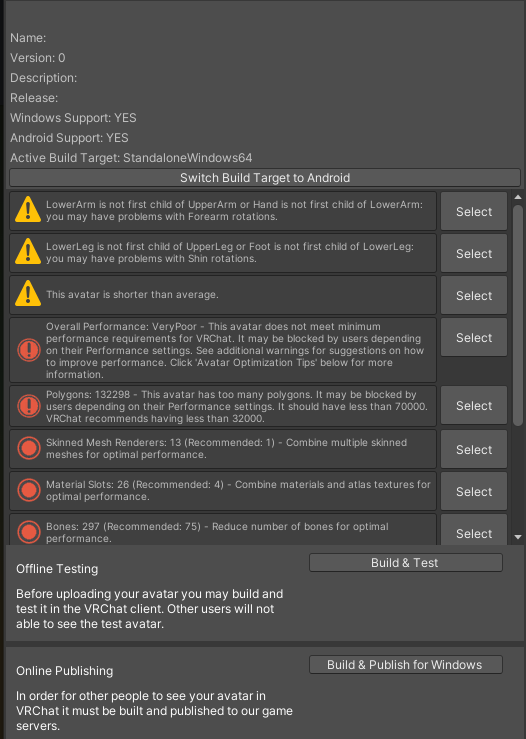Select objects for Overall Performance warning

pos(474,337)
